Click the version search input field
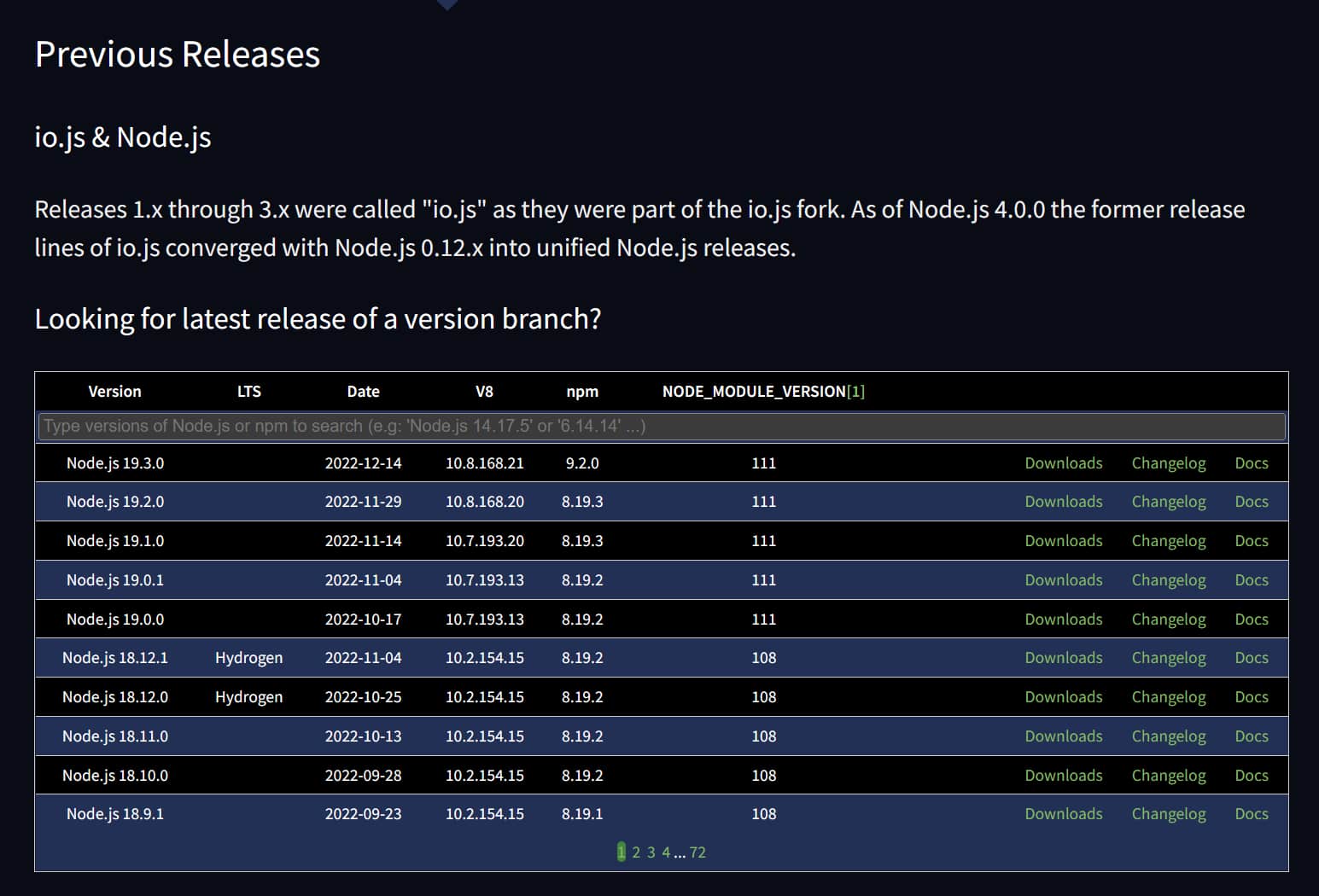 click(x=661, y=426)
